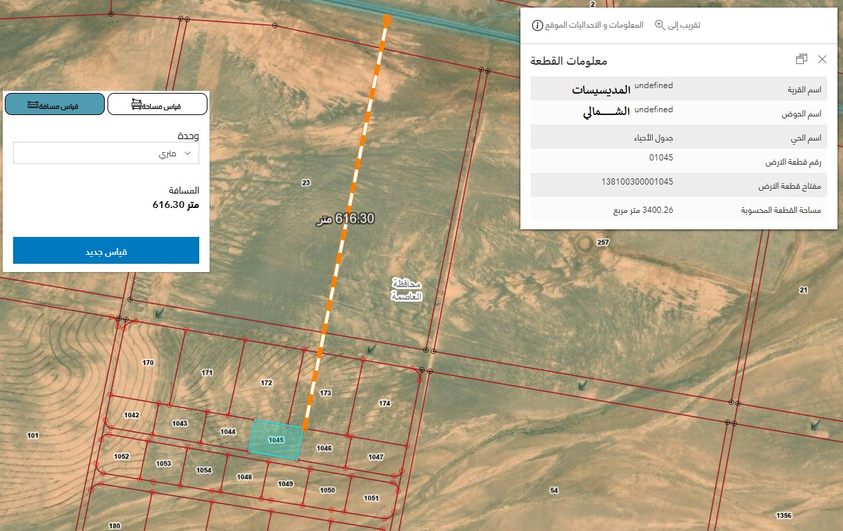The width and height of the screenshot is (843, 531).
Task: Click parcel label 54 on the map
Action: [554, 490]
